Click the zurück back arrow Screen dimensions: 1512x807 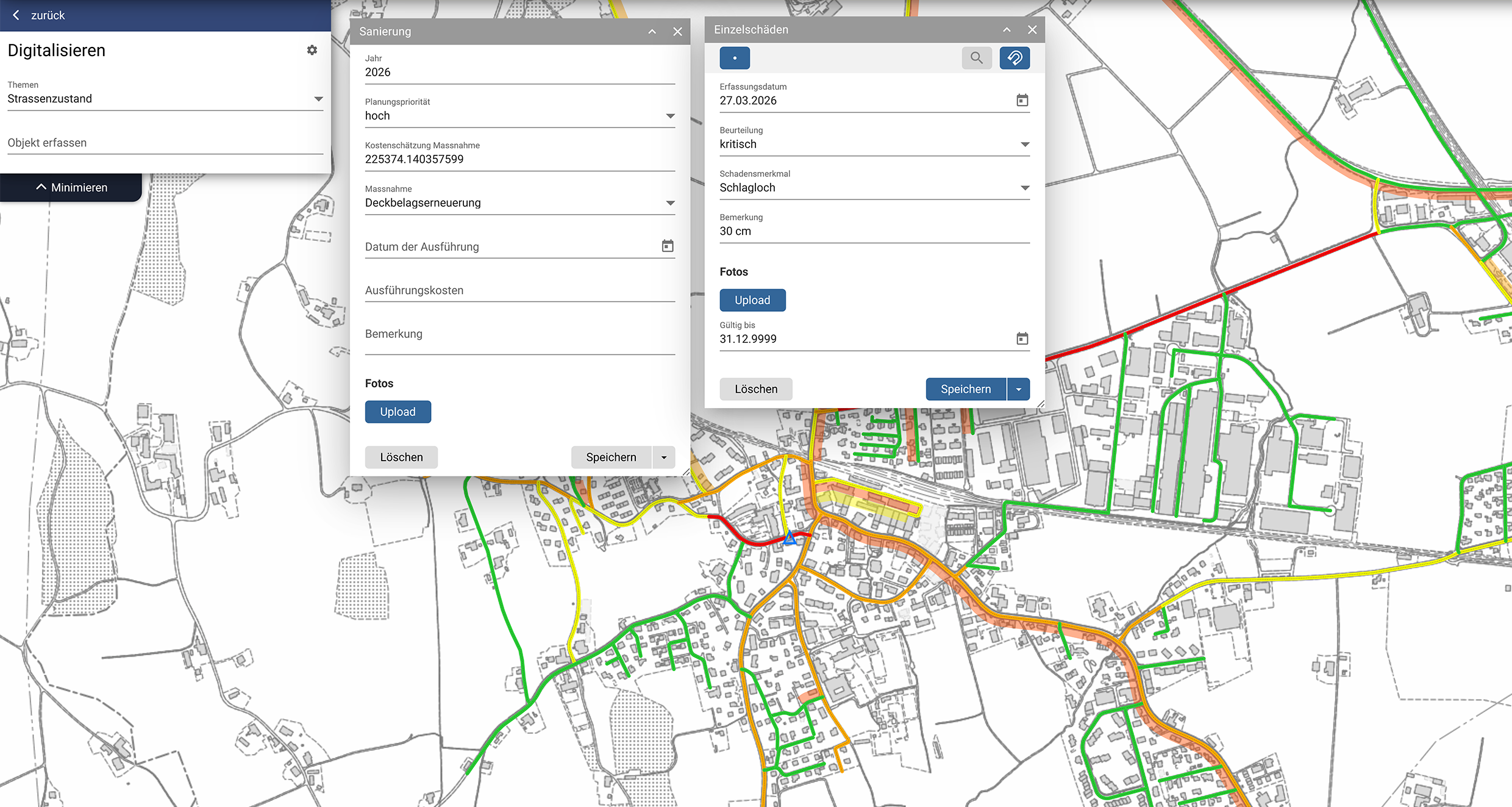click(x=16, y=15)
